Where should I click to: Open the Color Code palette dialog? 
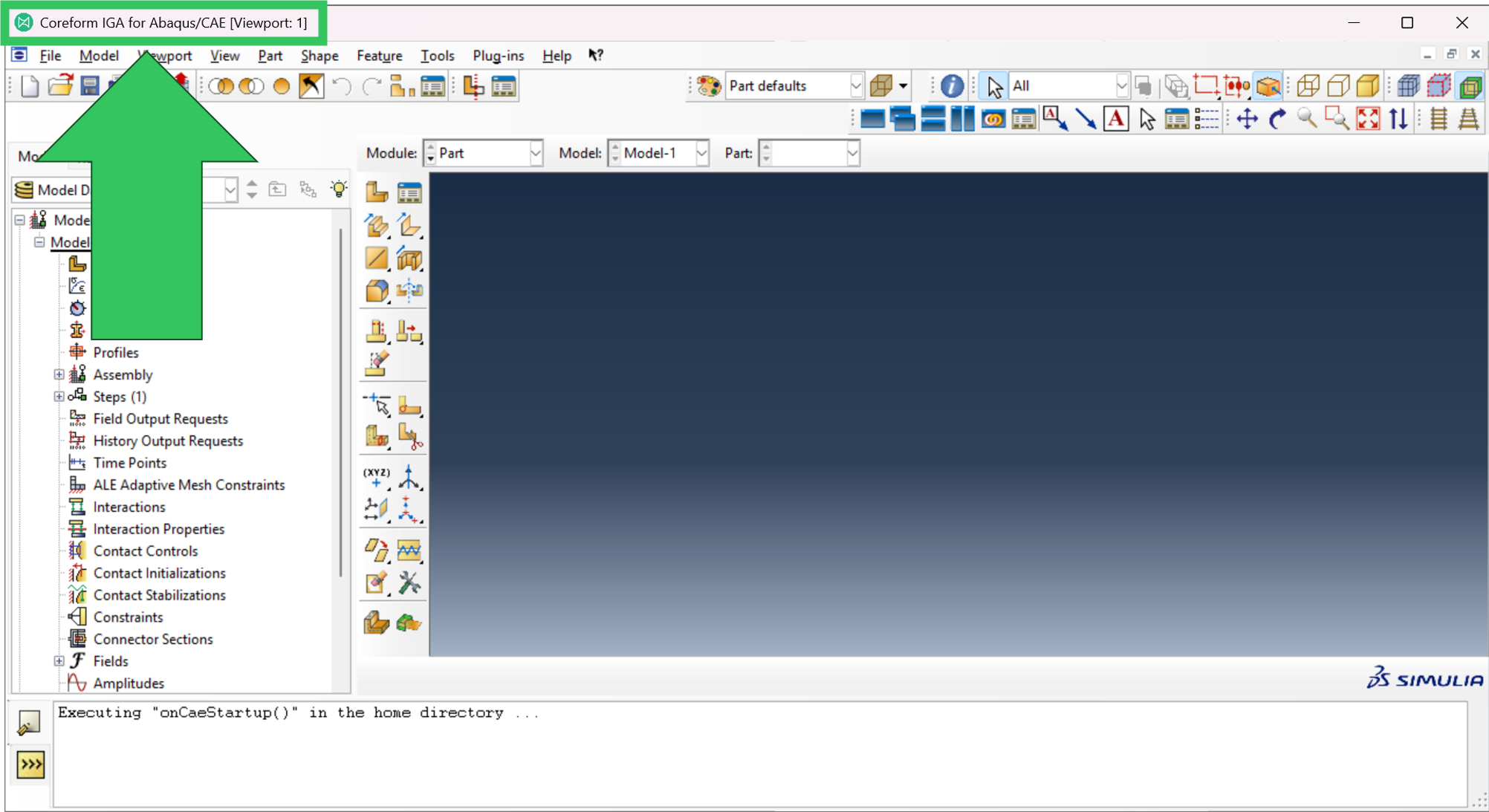pyautogui.click(x=709, y=86)
